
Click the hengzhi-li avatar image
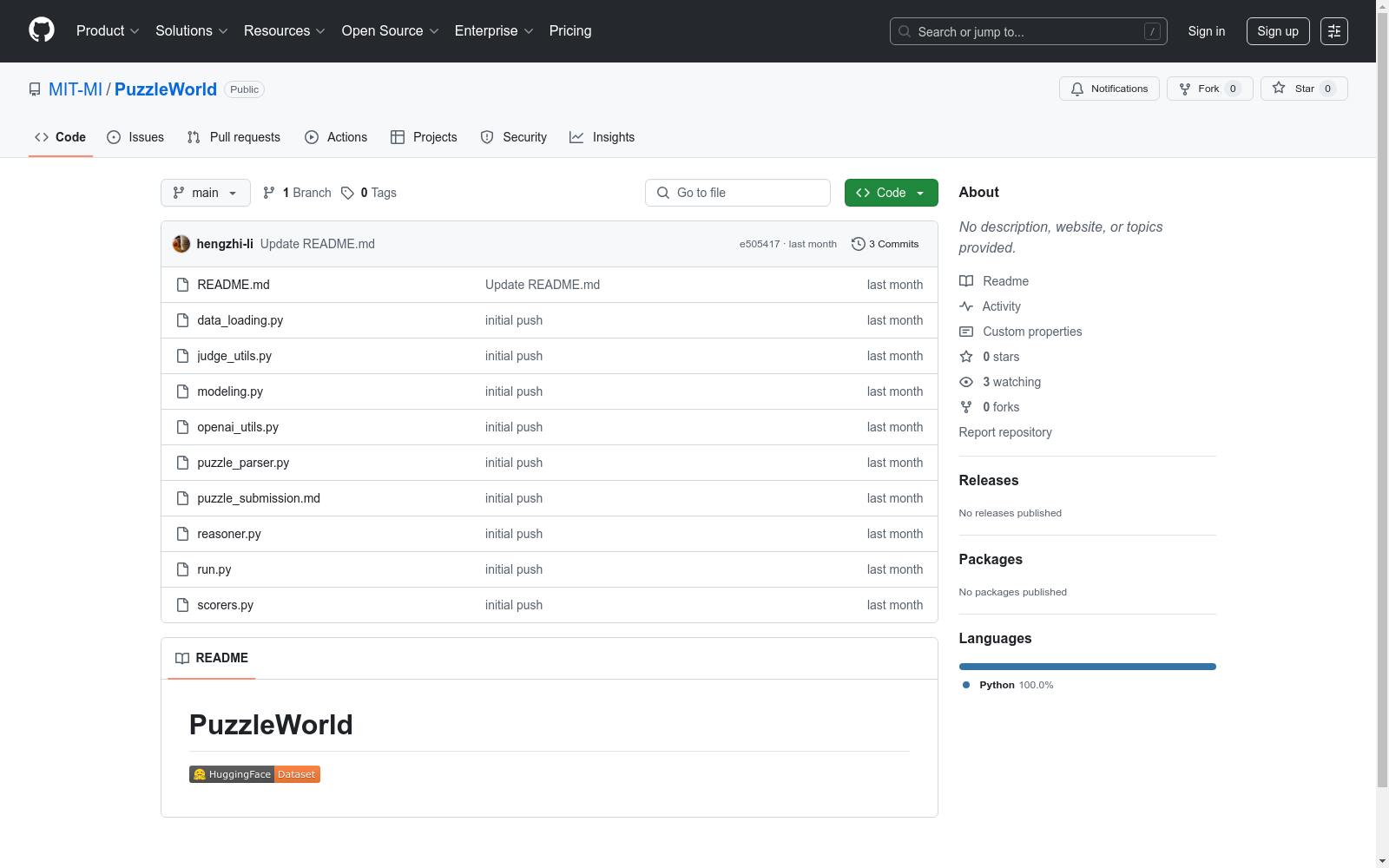click(x=181, y=244)
